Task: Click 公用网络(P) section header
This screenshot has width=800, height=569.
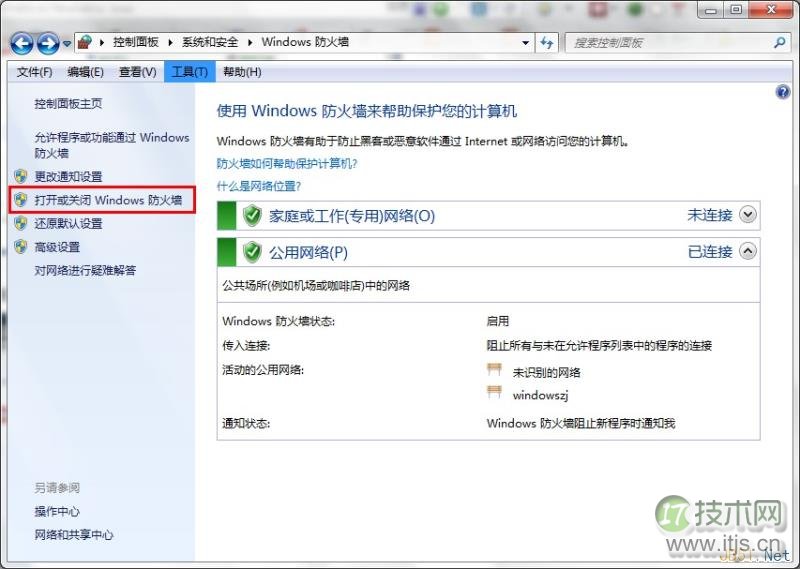Action: point(309,253)
